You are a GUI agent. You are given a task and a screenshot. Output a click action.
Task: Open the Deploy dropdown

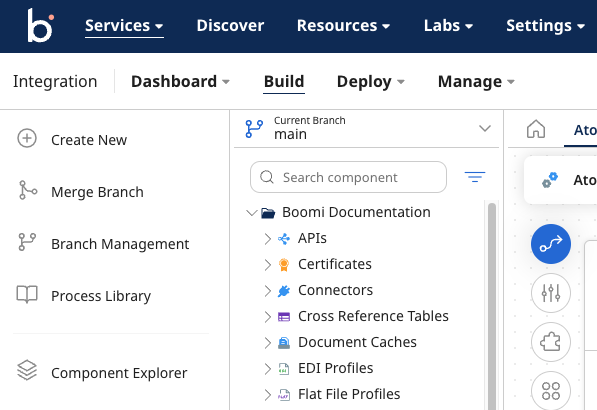tap(370, 81)
